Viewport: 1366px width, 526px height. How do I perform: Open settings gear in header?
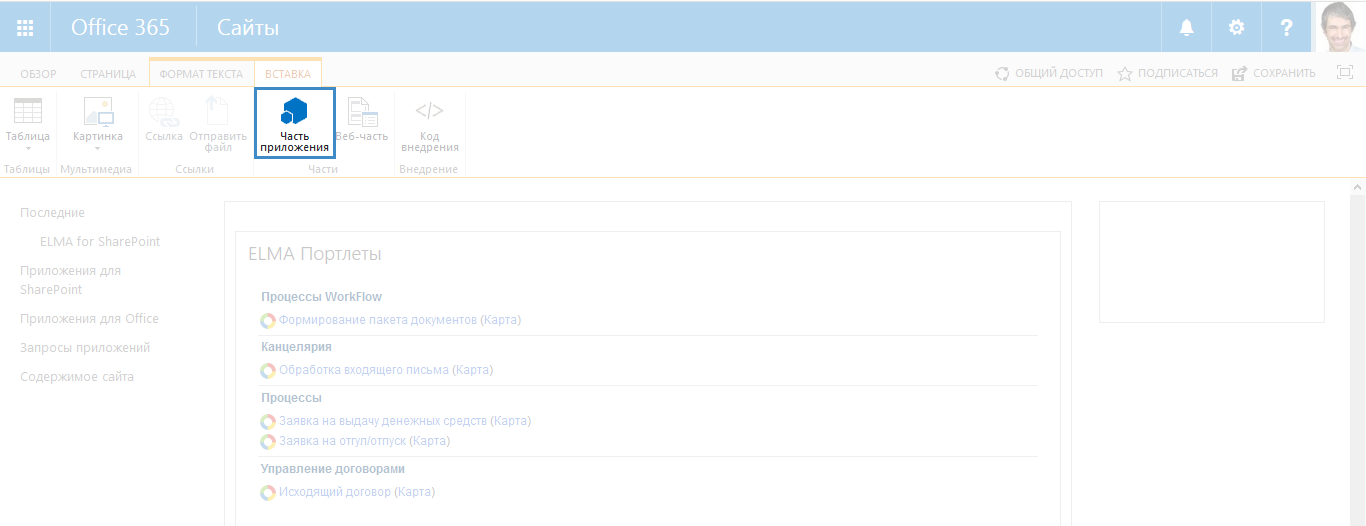[1237, 27]
